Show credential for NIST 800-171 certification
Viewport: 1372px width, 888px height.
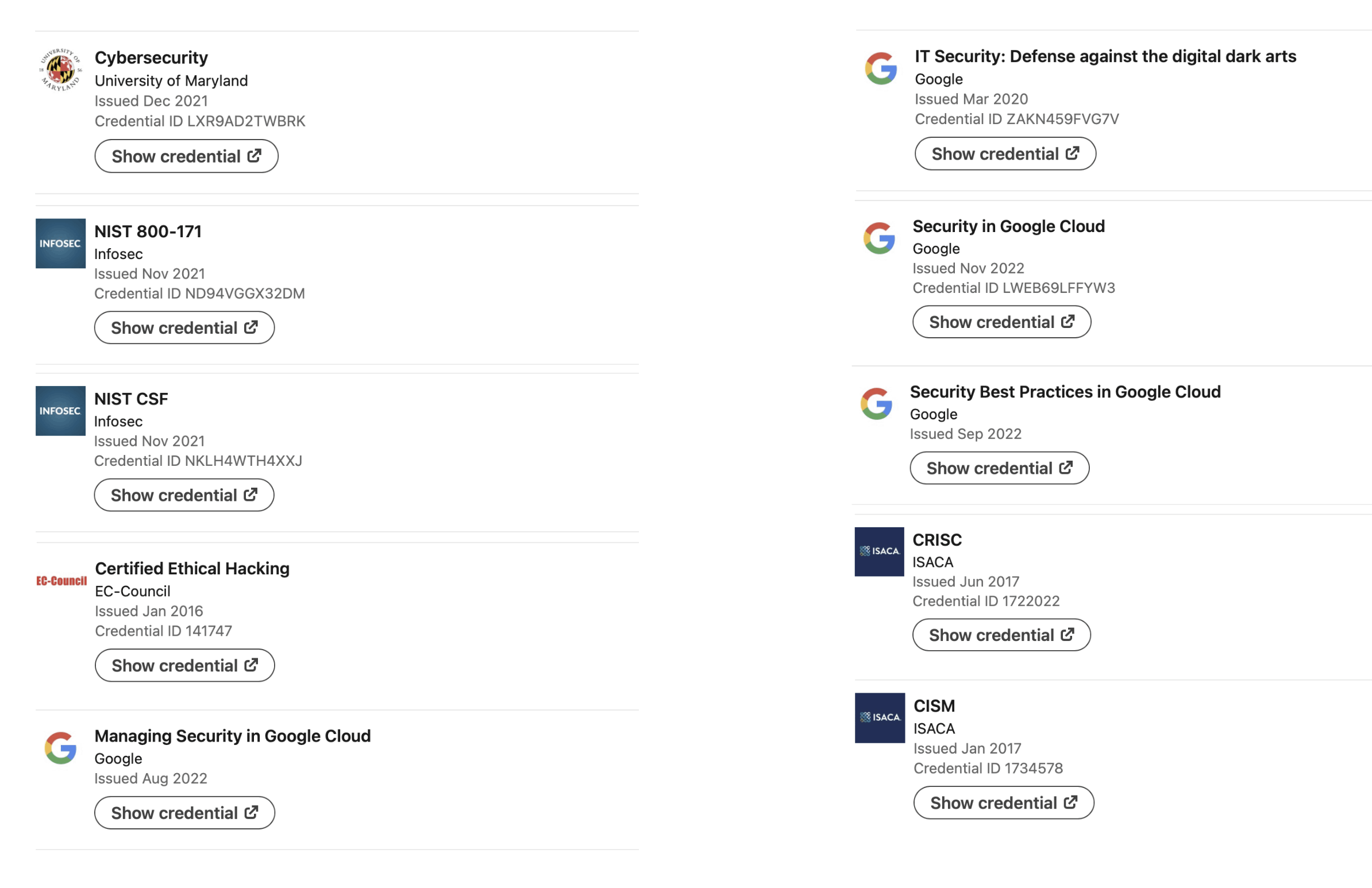[x=184, y=326]
